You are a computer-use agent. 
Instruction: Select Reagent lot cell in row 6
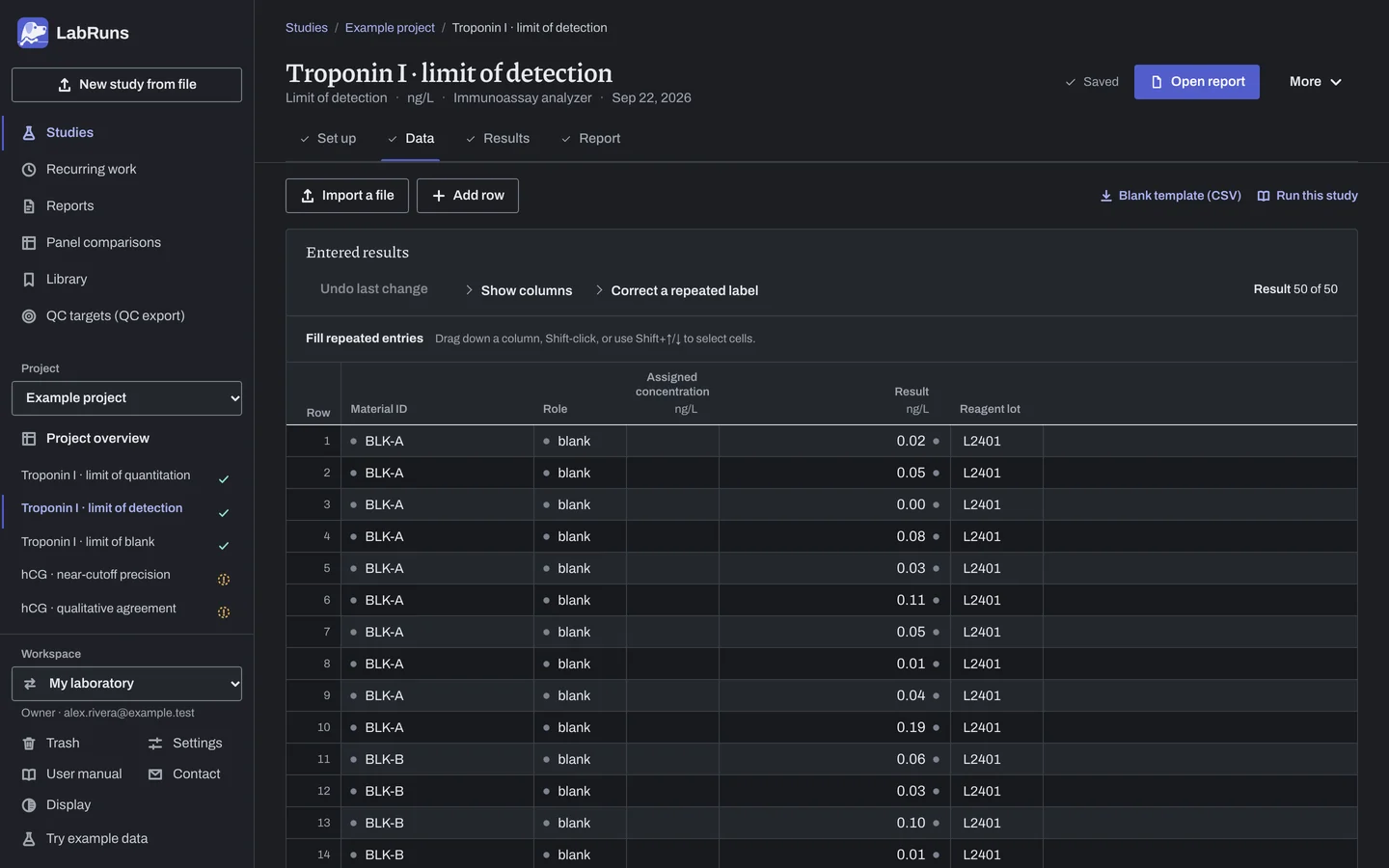point(996,601)
